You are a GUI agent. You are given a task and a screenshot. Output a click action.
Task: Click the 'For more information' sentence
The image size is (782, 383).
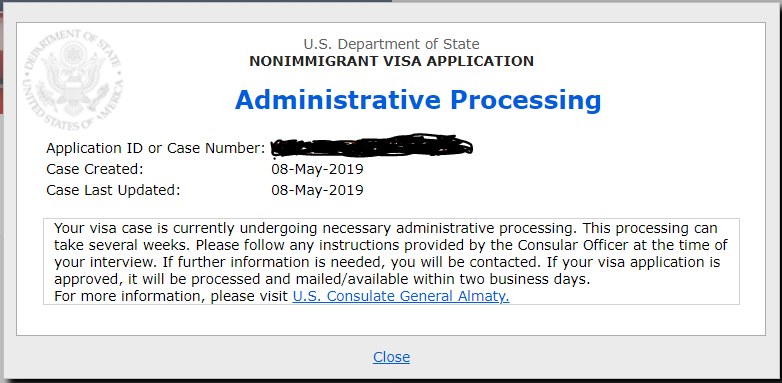click(282, 296)
